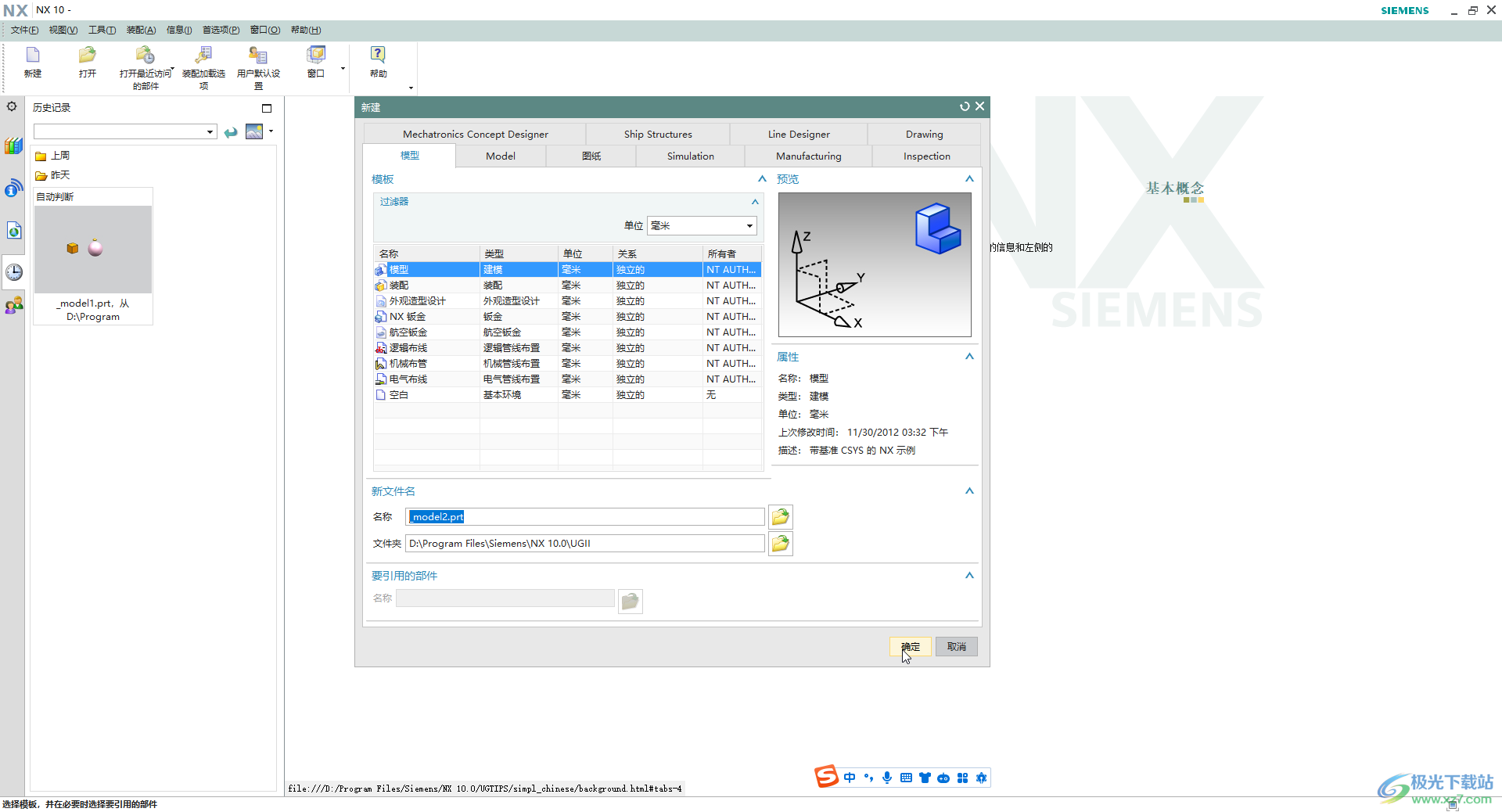Collapse the 新文件名 section
1502x812 pixels.
pos(969,491)
